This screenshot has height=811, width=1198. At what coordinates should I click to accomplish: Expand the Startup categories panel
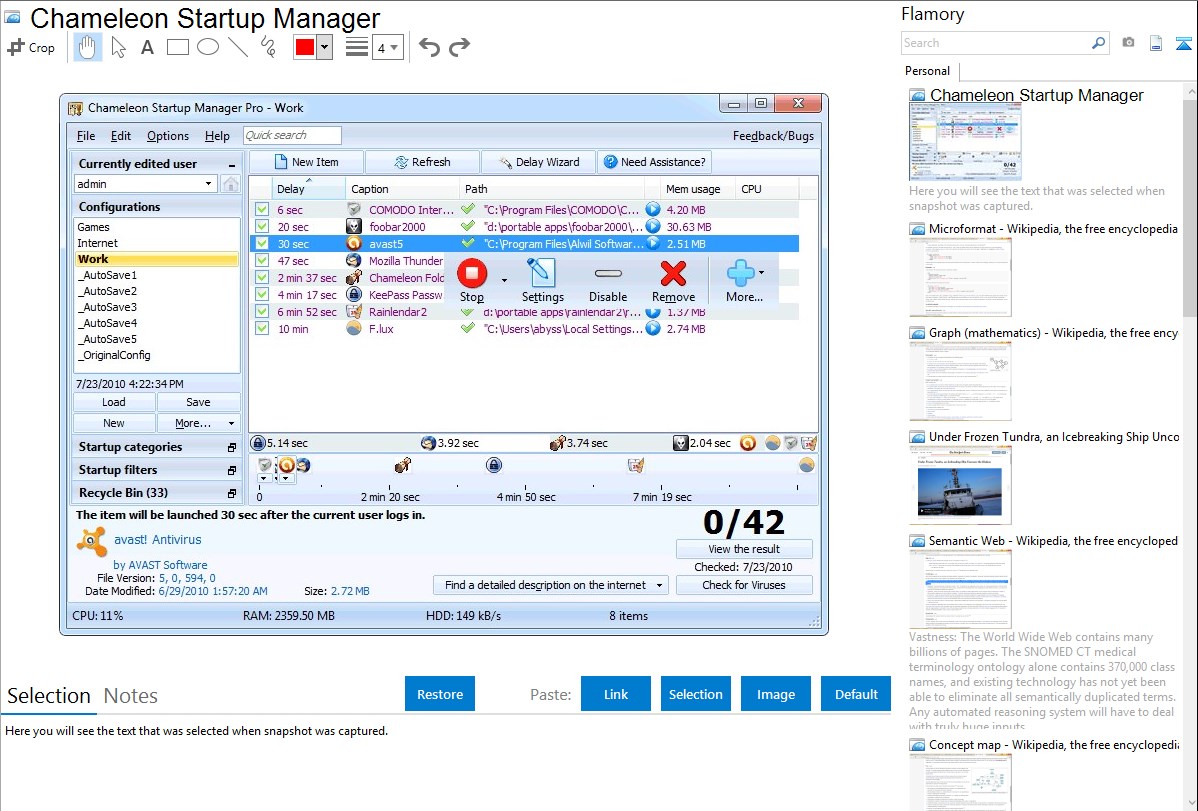pos(232,447)
